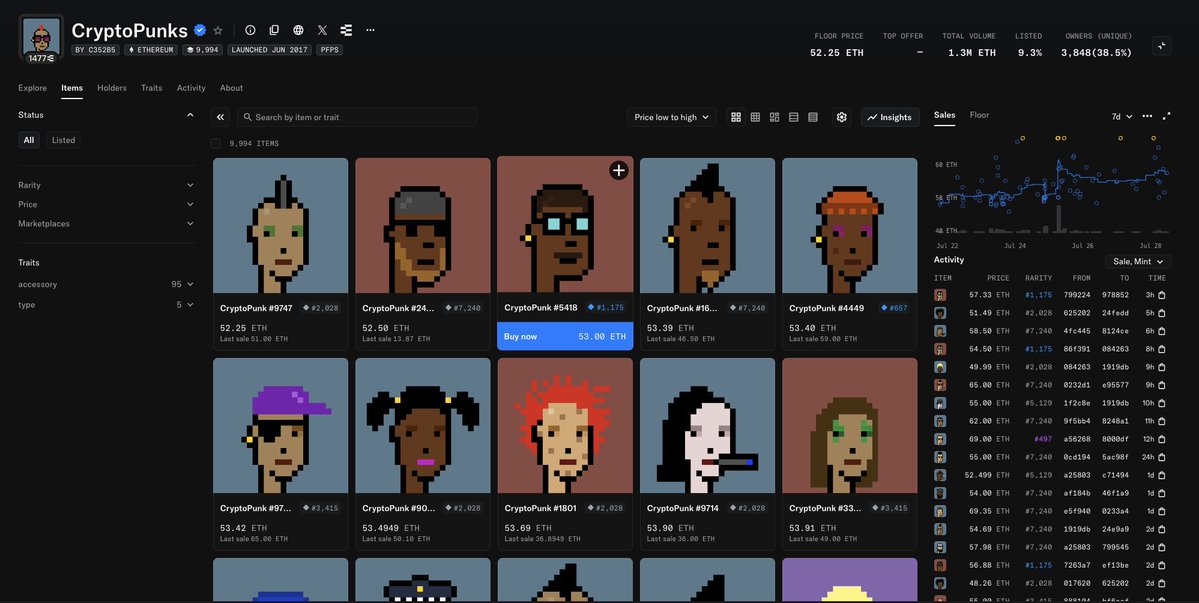Viewport: 1199px width, 603px height.
Task: Open the more options menu beside the title
Action: (x=370, y=31)
